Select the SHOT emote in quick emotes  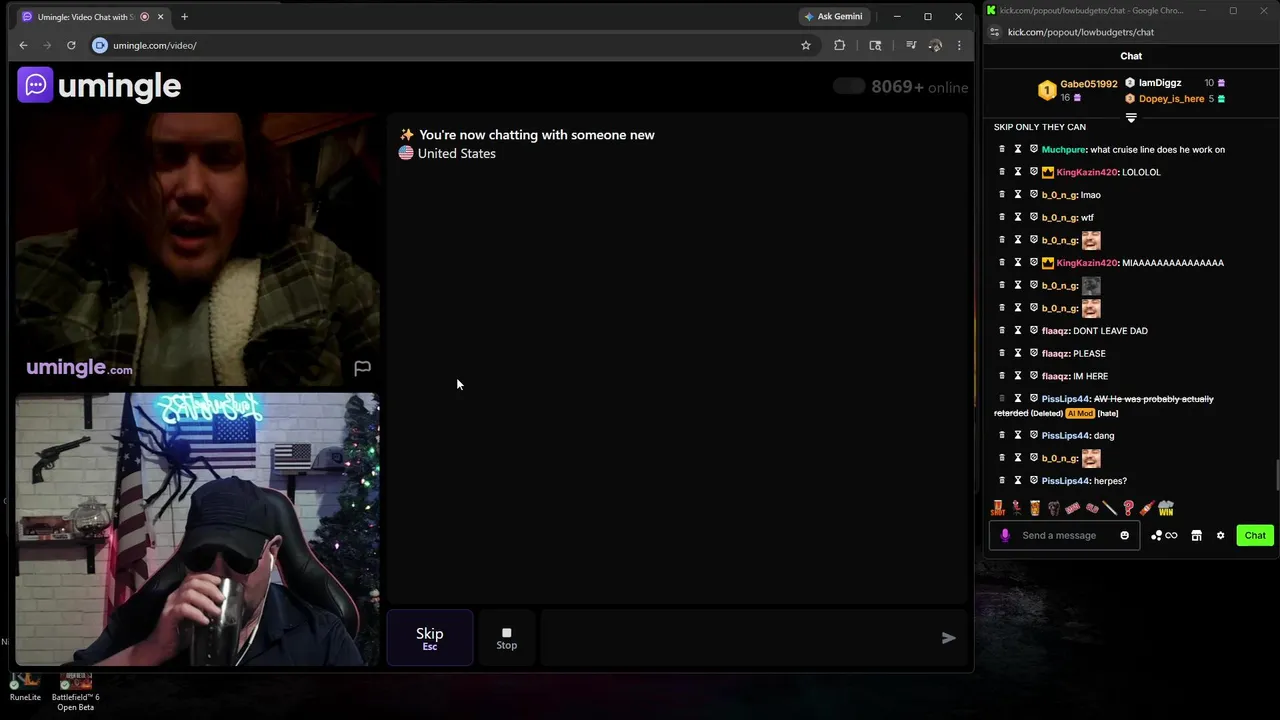click(998, 508)
